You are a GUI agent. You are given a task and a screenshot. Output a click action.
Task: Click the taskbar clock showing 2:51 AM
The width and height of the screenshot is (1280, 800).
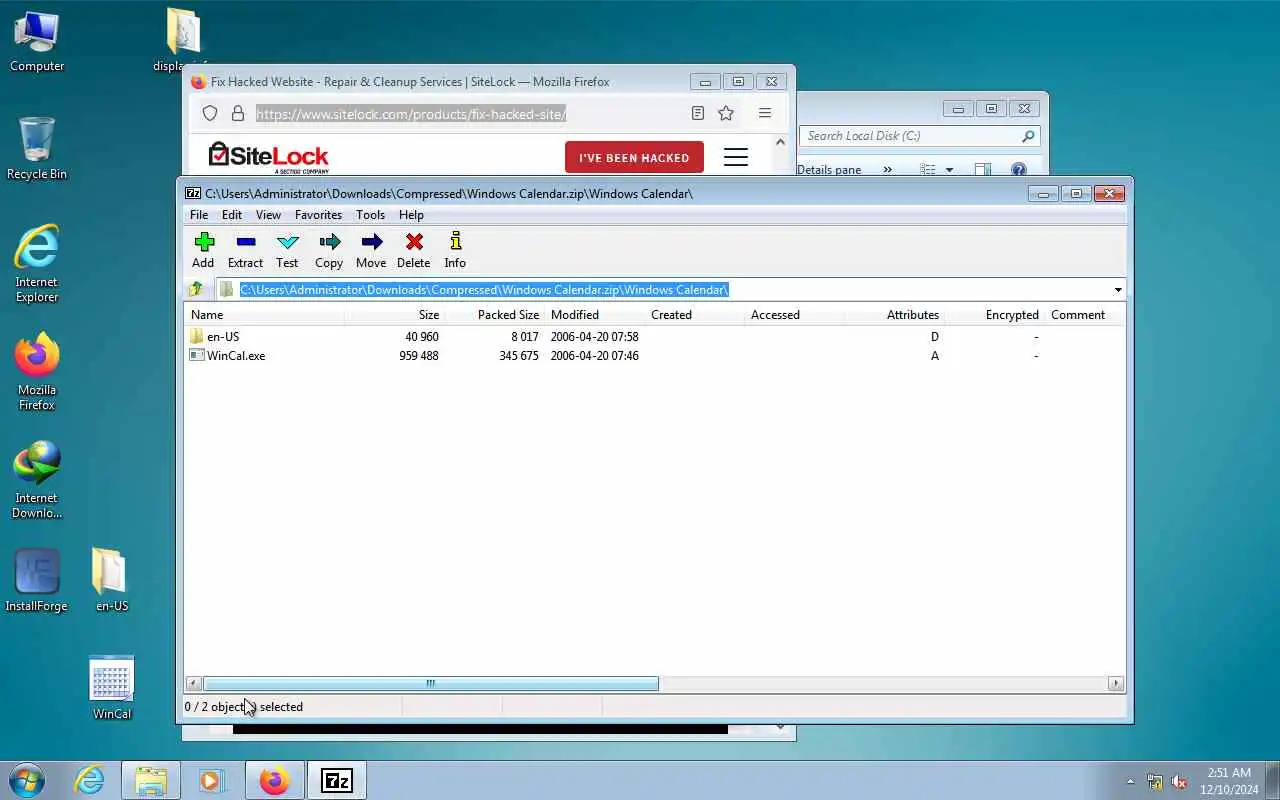click(x=1229, y=781)
